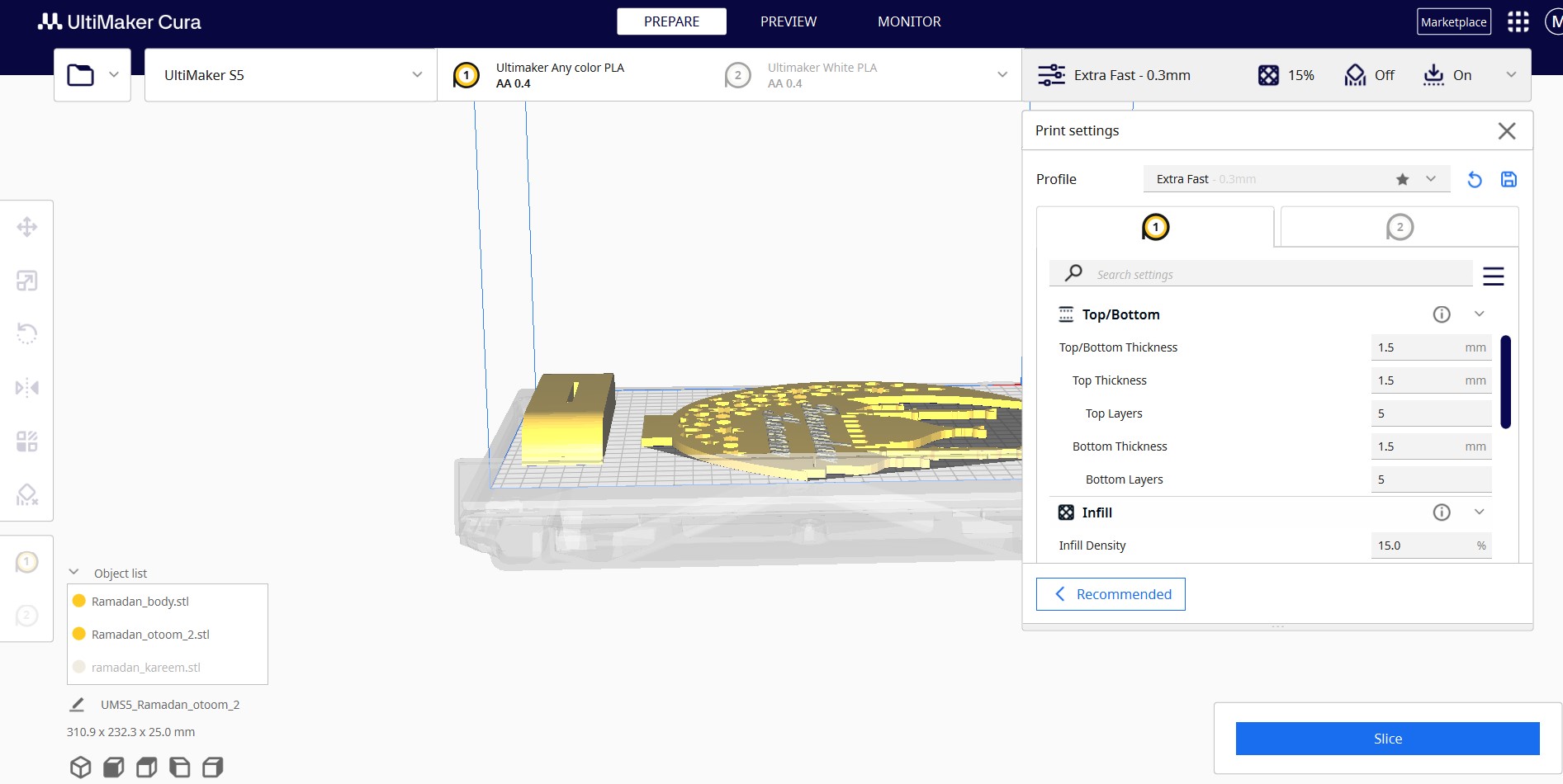Screen dimensions: 1563x784
Task: Click the Extra Fast - 0.3mm profile summary
Action: click(x=1114, y=75)
